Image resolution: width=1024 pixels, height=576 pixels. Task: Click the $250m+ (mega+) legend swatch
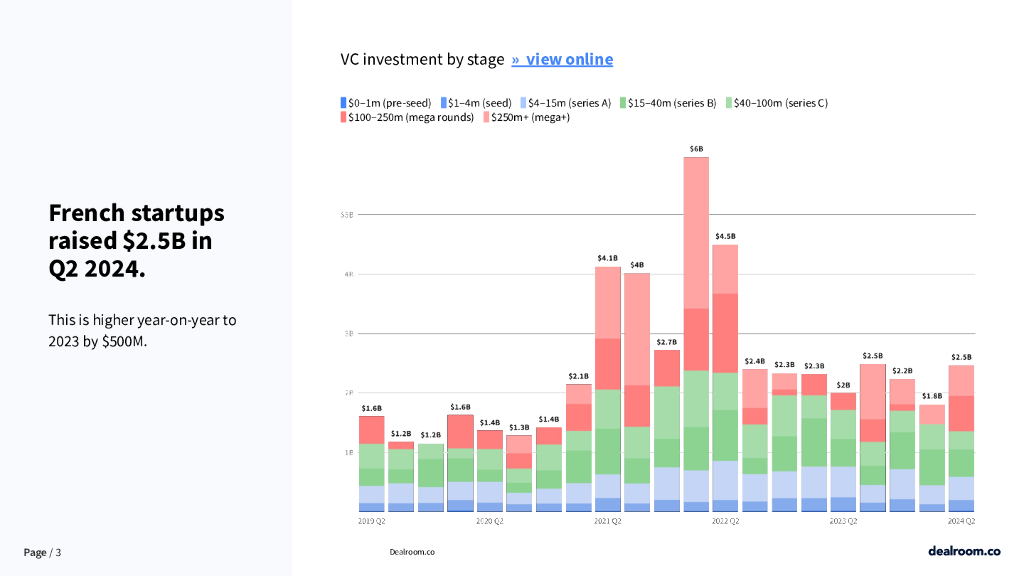486,118
